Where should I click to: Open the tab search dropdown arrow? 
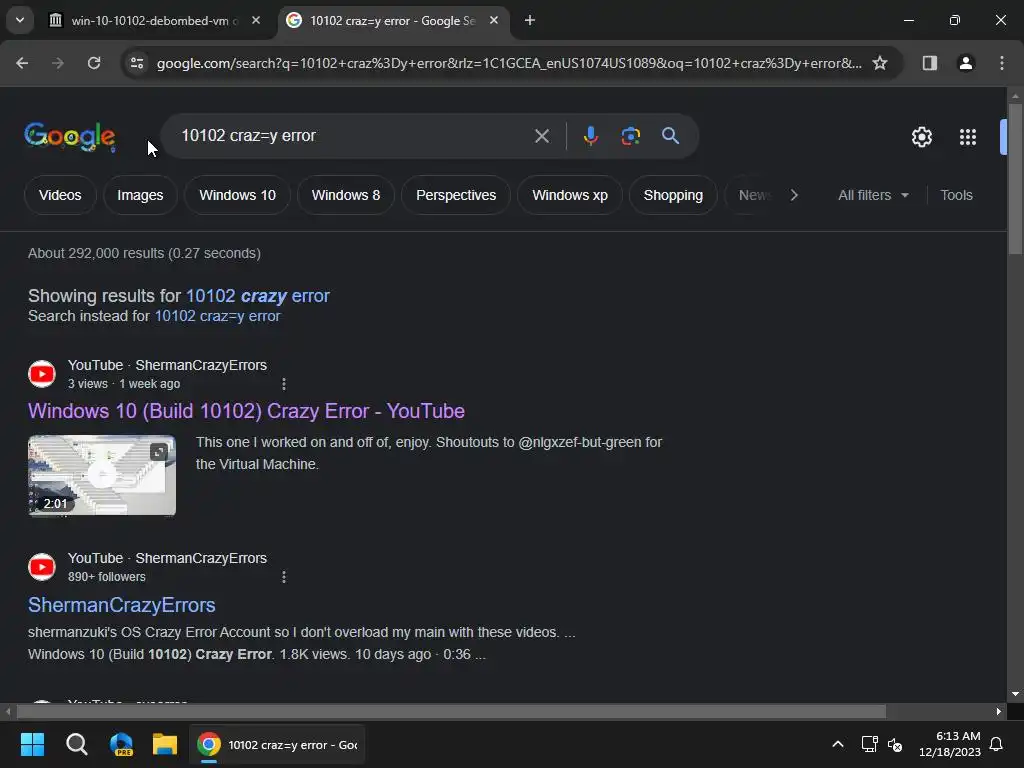(x=20, y=20)
